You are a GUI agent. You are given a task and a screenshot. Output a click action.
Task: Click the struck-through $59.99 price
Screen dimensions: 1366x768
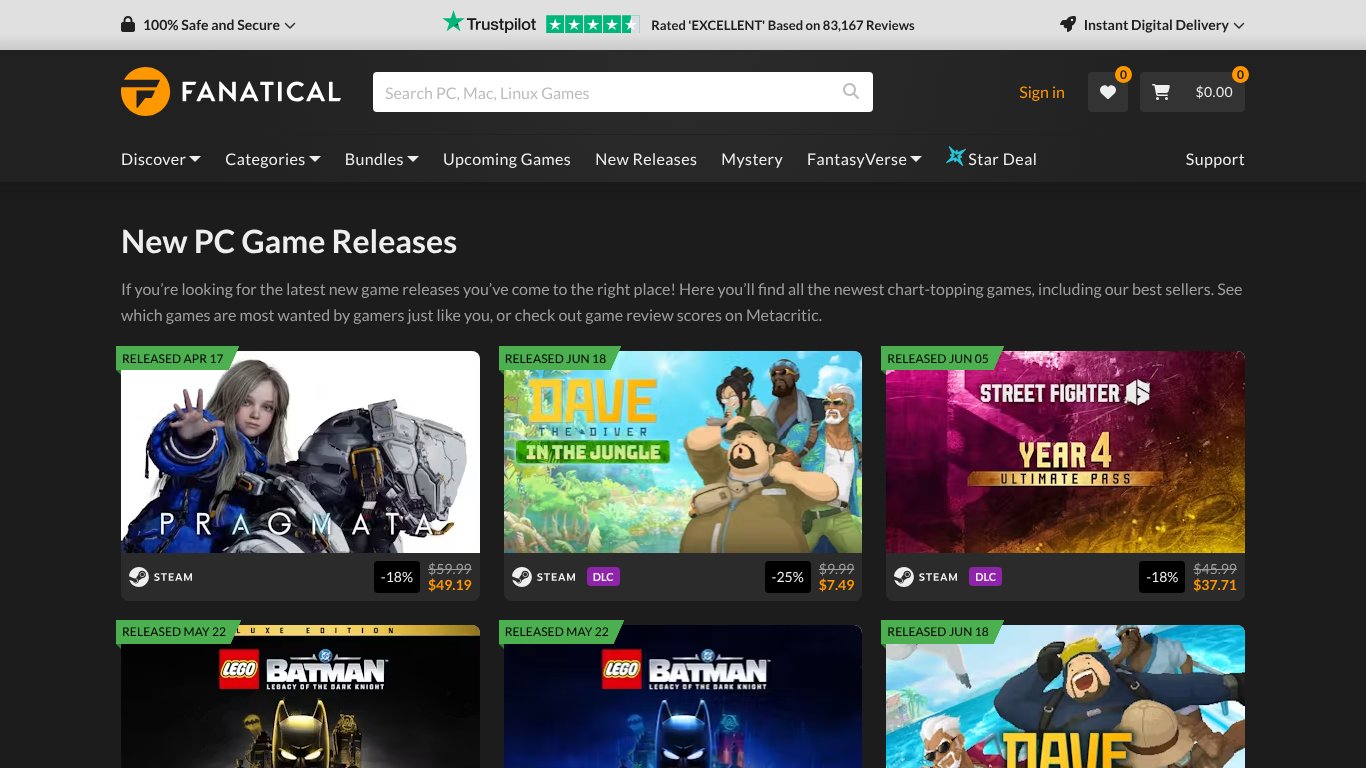pos(450,569)
